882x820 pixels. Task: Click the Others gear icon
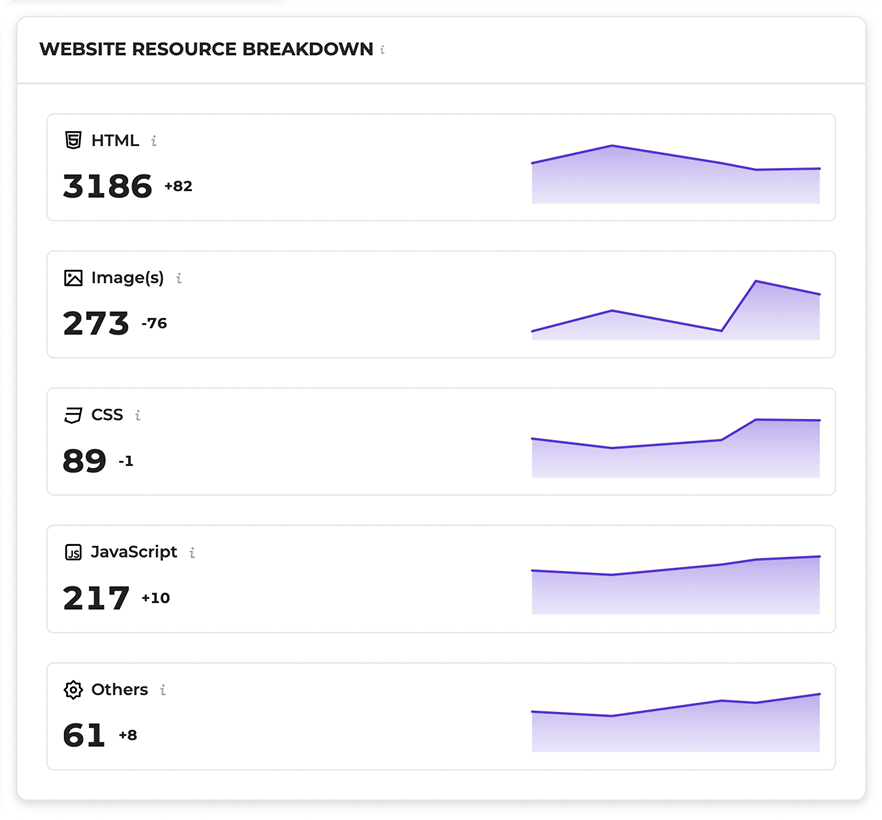[x=73, y=690]
